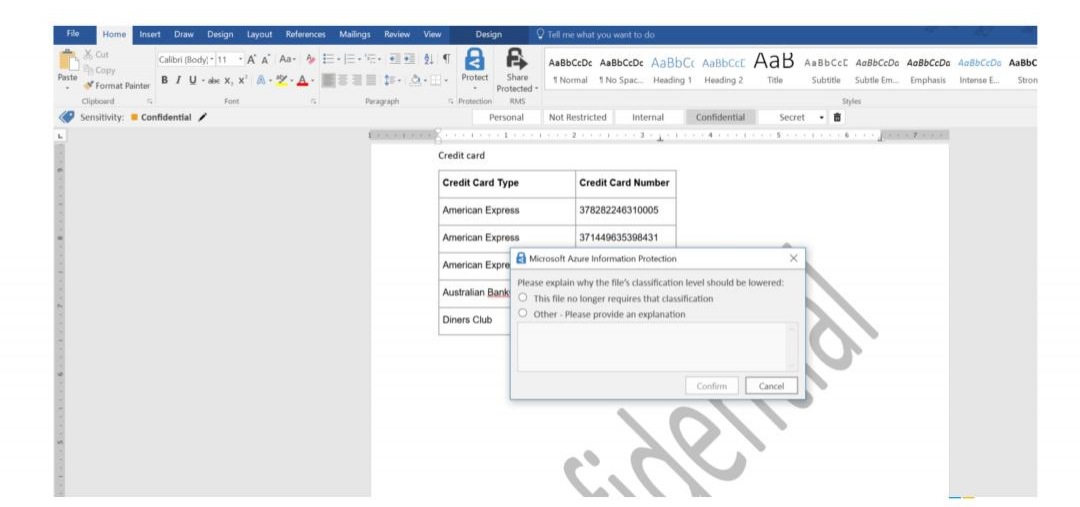Switch to the Draw tab

184,34
